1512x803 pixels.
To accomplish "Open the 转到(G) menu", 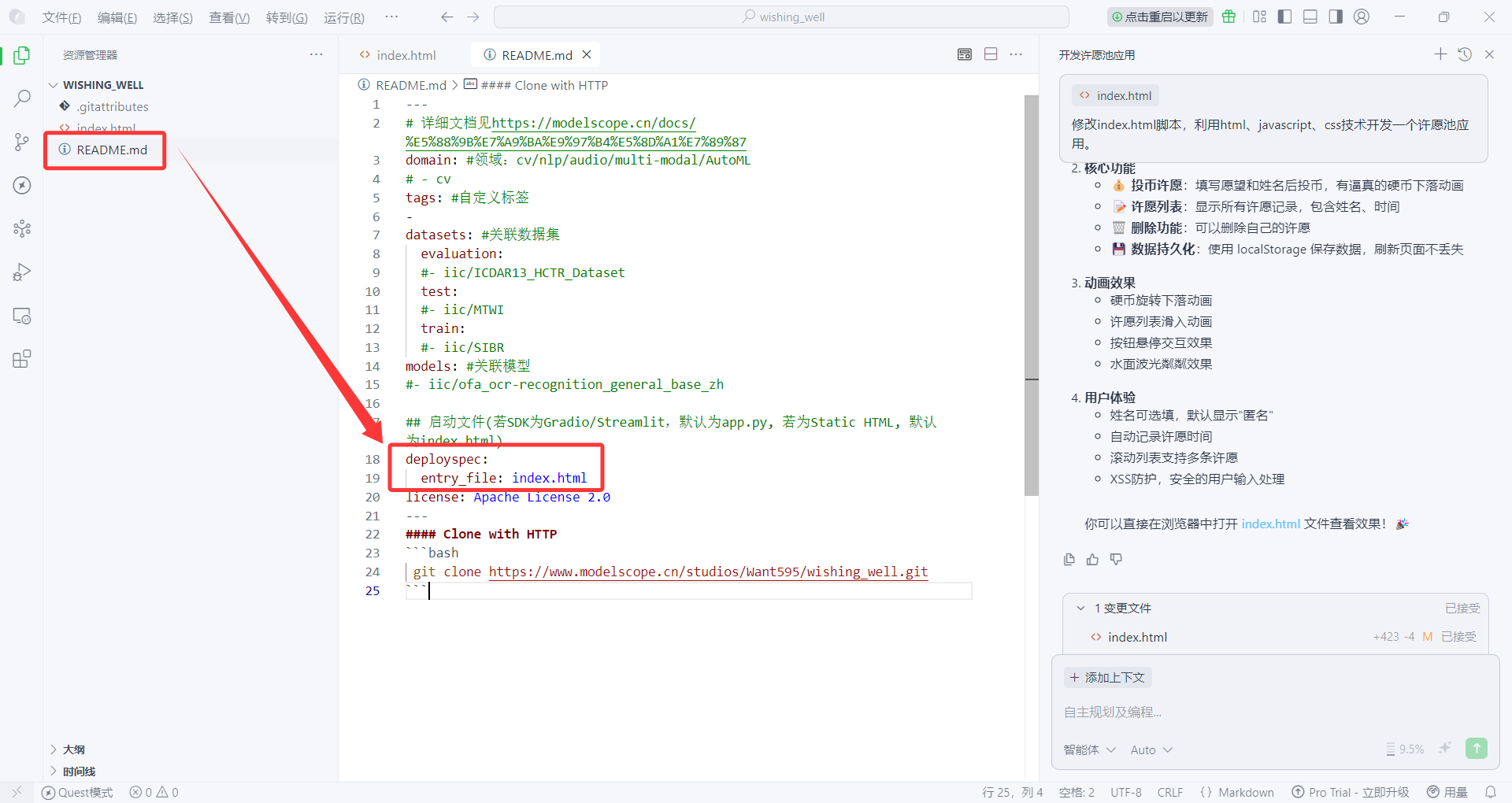I will [287, 17].
